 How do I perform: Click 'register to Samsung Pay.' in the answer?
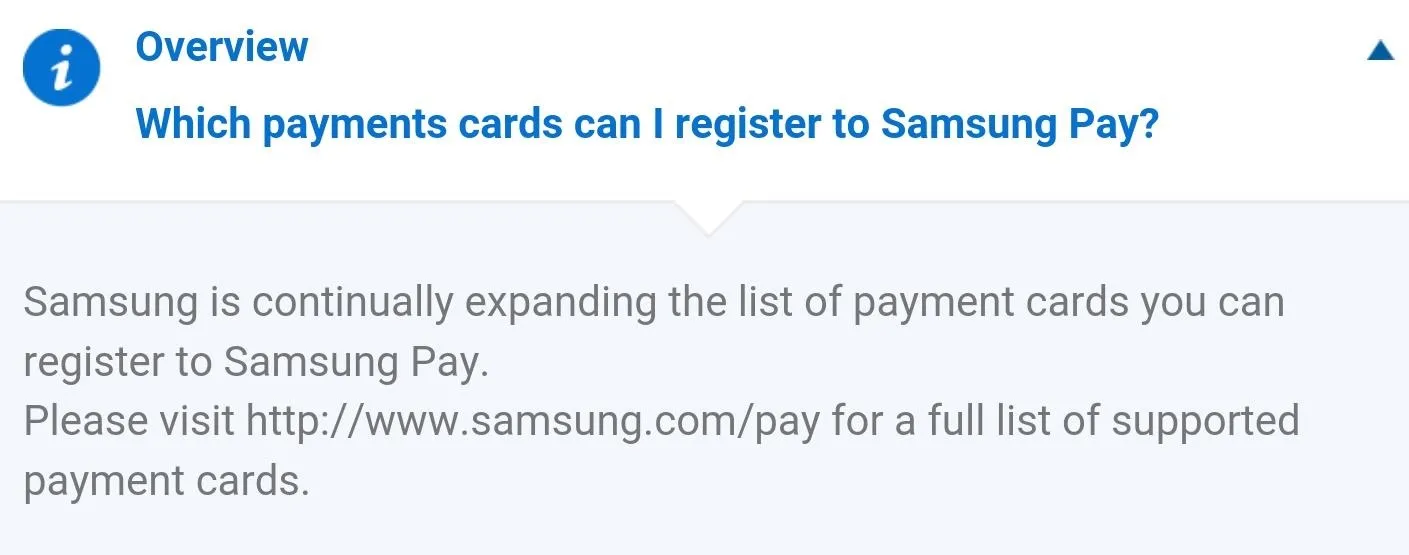[255, 362]
